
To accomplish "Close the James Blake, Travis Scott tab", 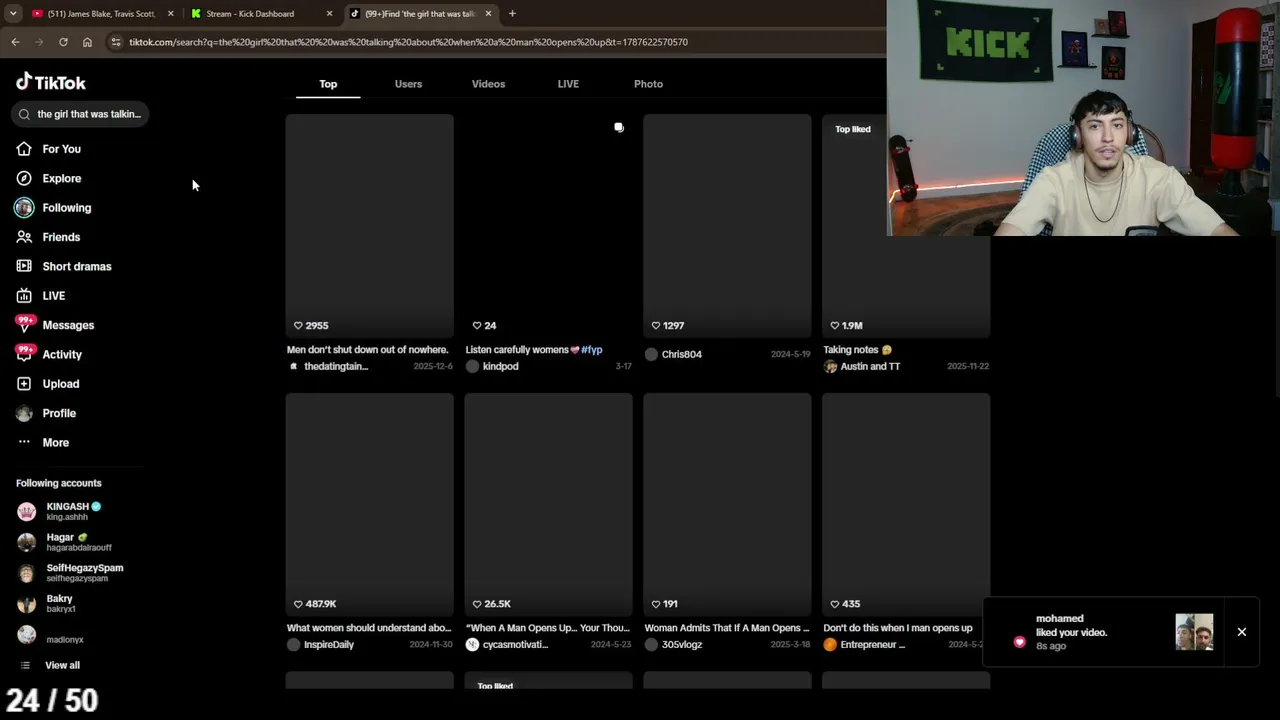I will coord(171,14).
